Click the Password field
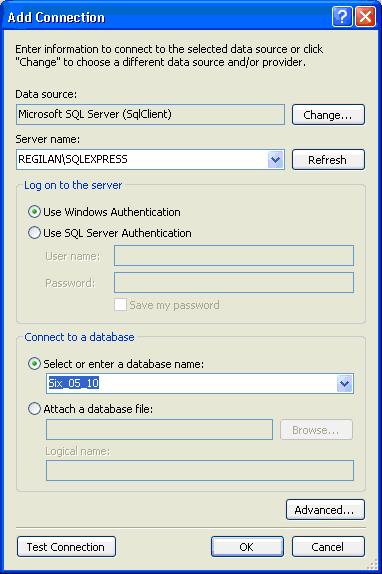The width and height of the screenshot is (382, 574). pos(234,283)
